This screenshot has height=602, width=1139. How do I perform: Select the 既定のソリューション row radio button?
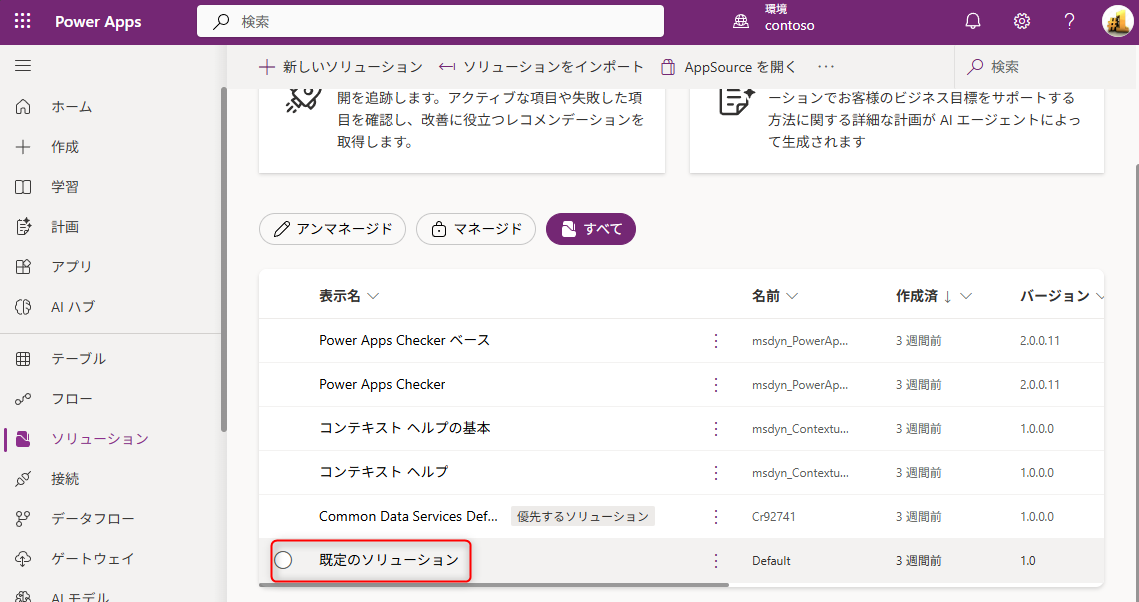[283, 560]
